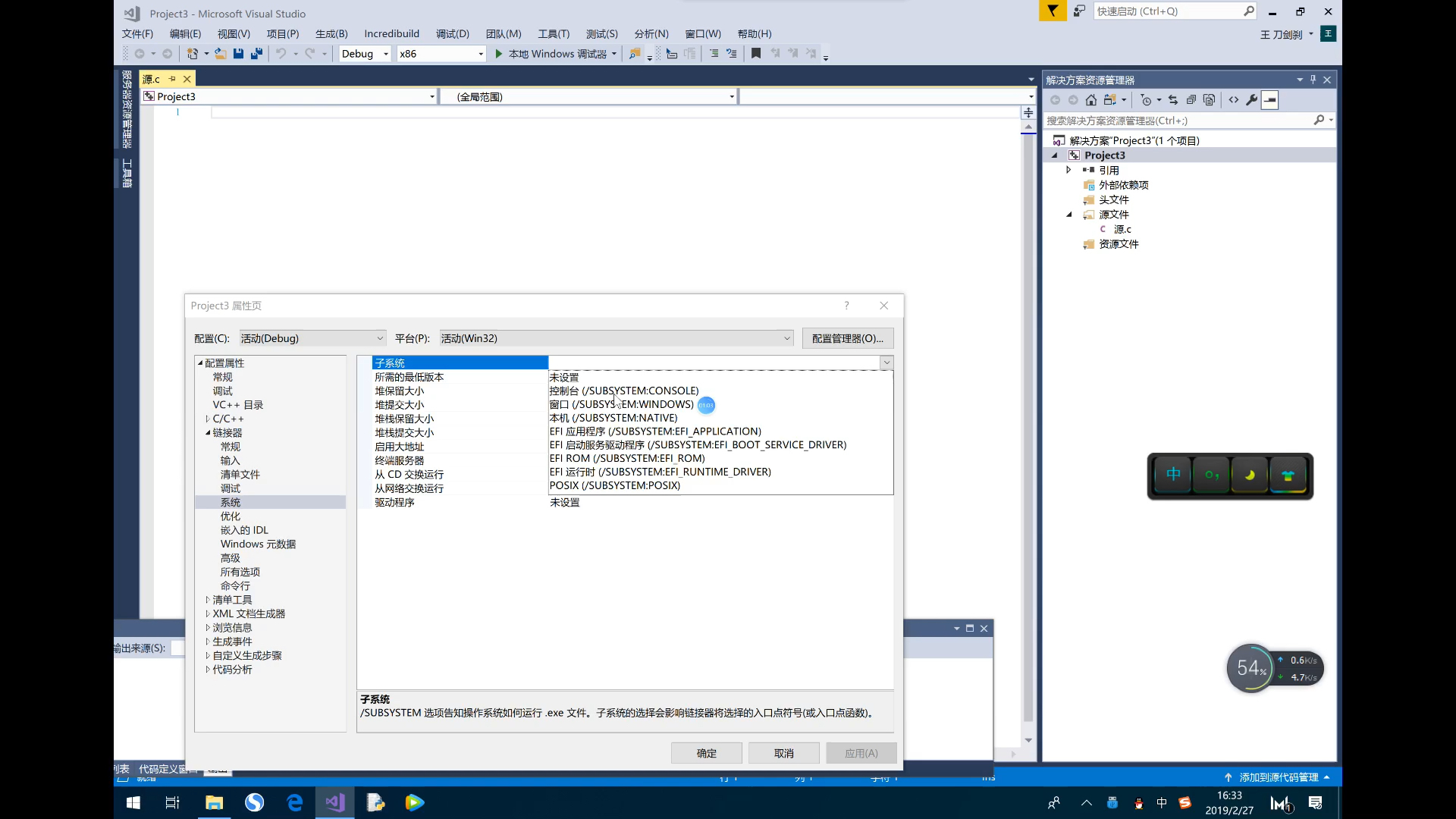The image size is (1456, 819).
Task: Click help question mark in property dialog
Action: coord(847,306)
